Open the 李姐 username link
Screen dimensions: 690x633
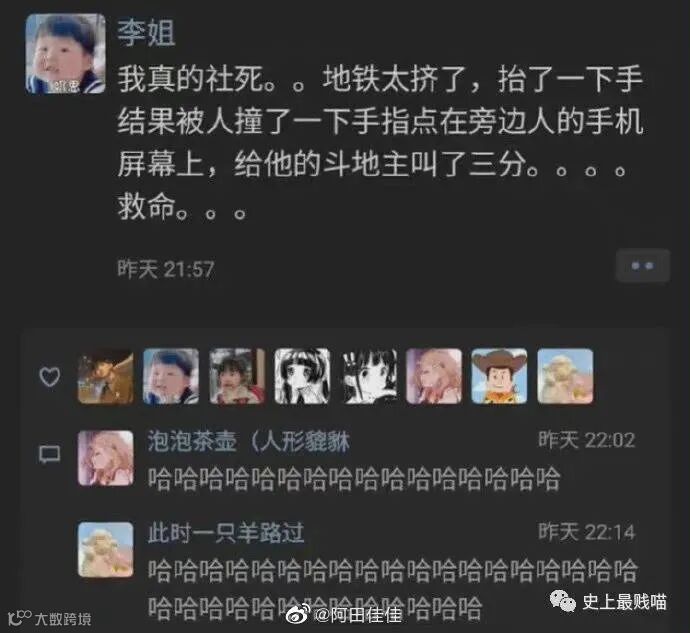tap(146, 33)
